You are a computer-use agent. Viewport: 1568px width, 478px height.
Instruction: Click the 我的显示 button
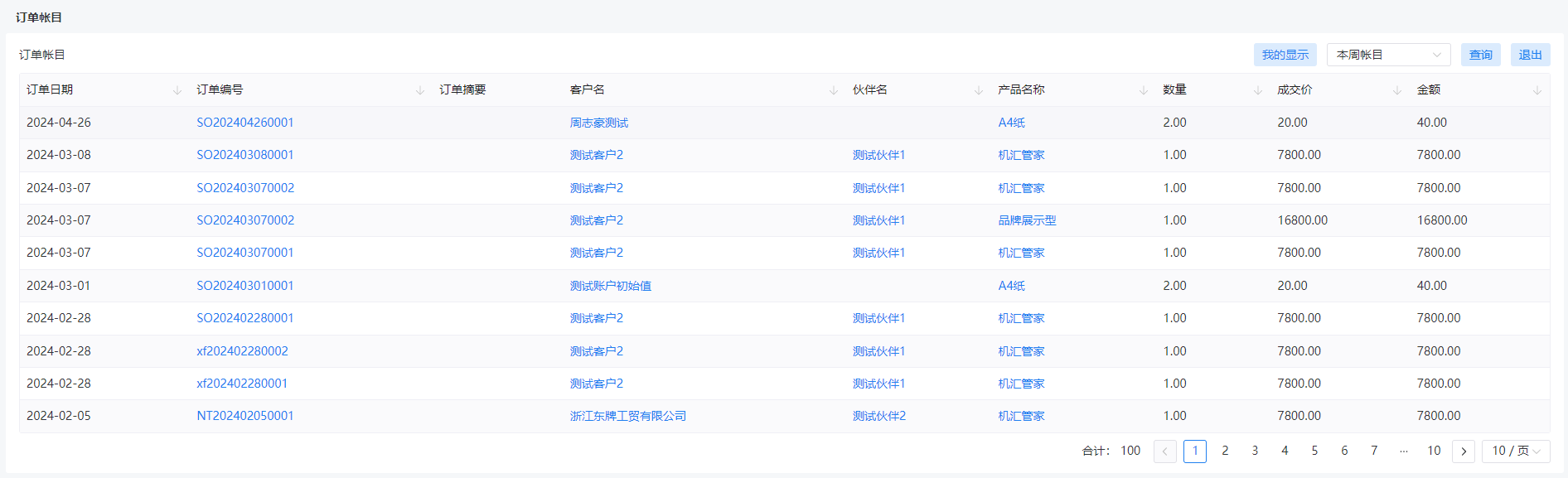point(1285,55)
